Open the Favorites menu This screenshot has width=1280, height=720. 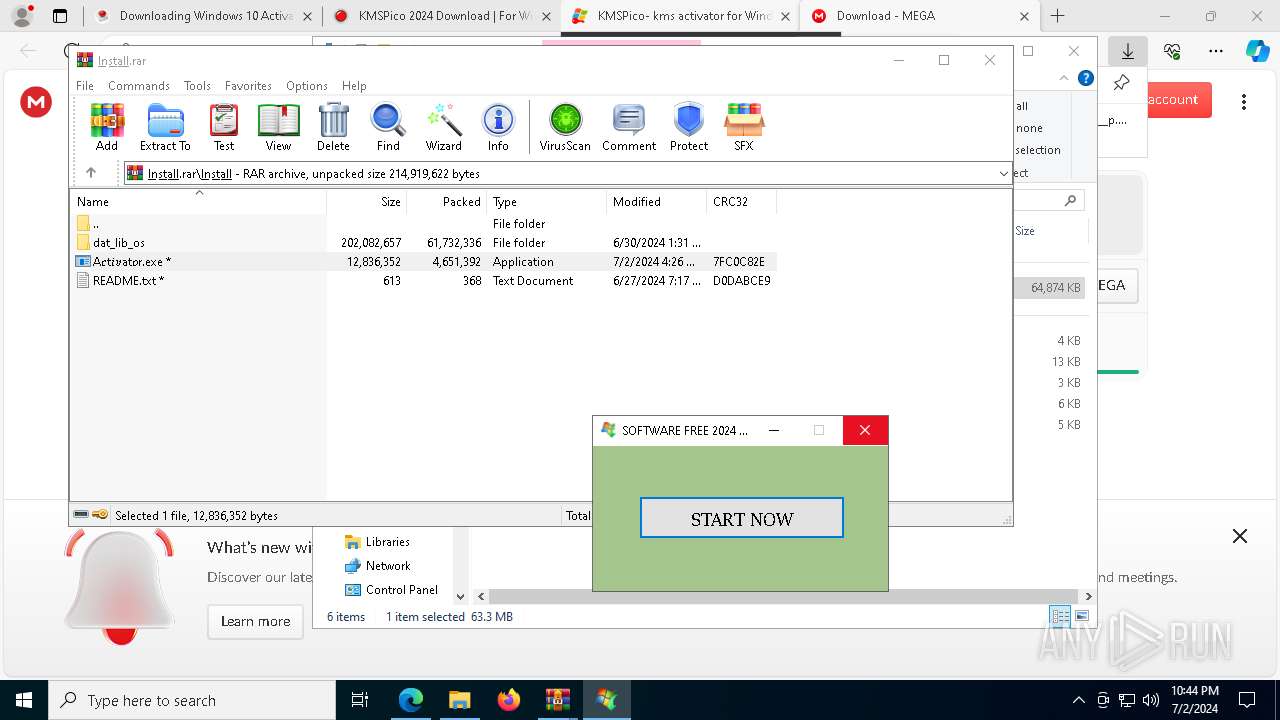248,86
